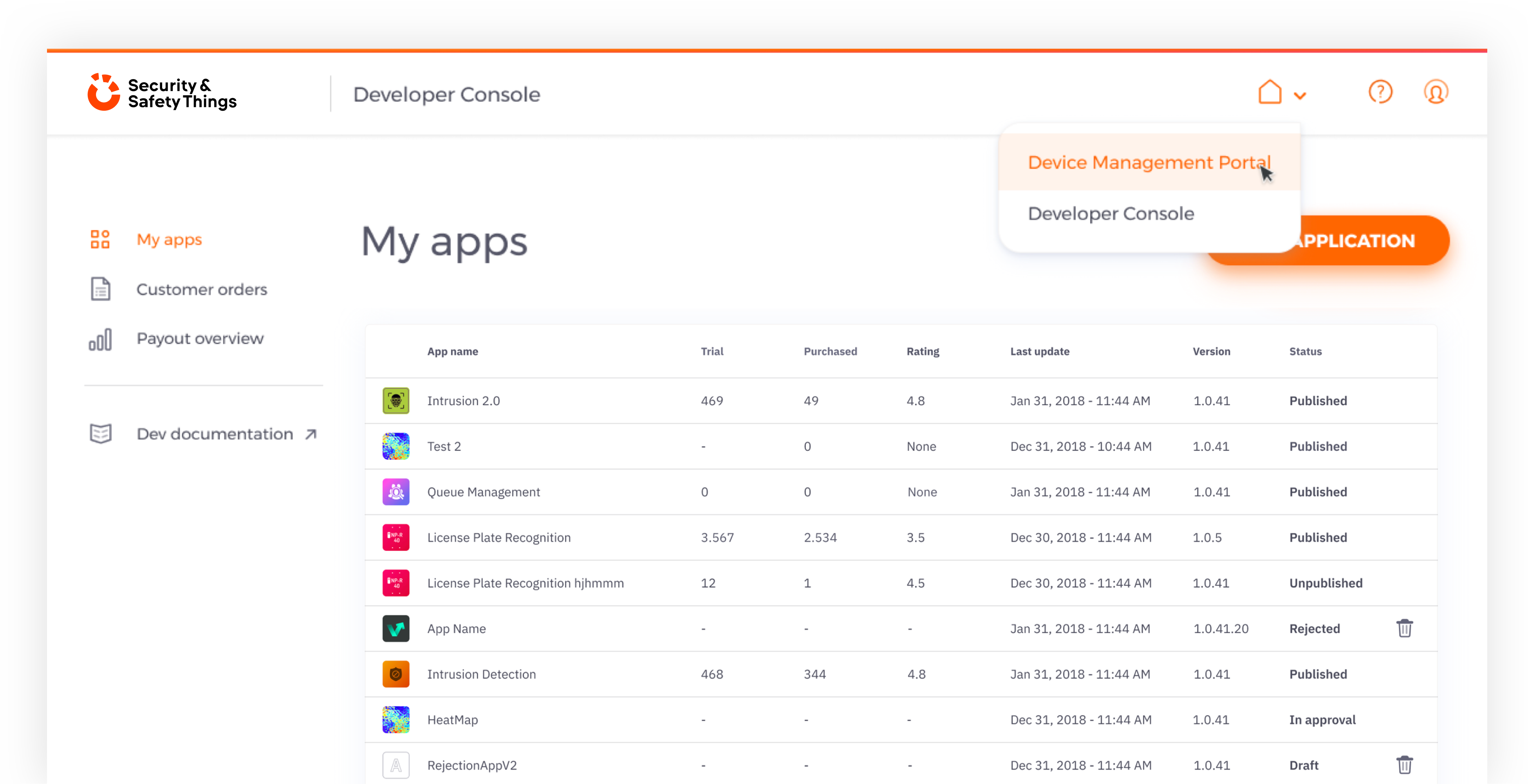Image resolution: width=1528 pixels, height=784 pixels.
Task: Delete the RejectionAppV2 draft with trash icon
Action: point(1404,764)
